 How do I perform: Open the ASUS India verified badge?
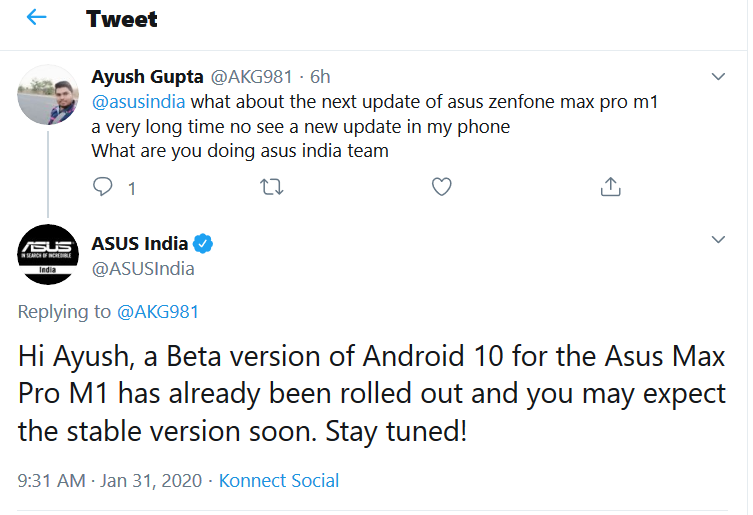tap(203, 244)
